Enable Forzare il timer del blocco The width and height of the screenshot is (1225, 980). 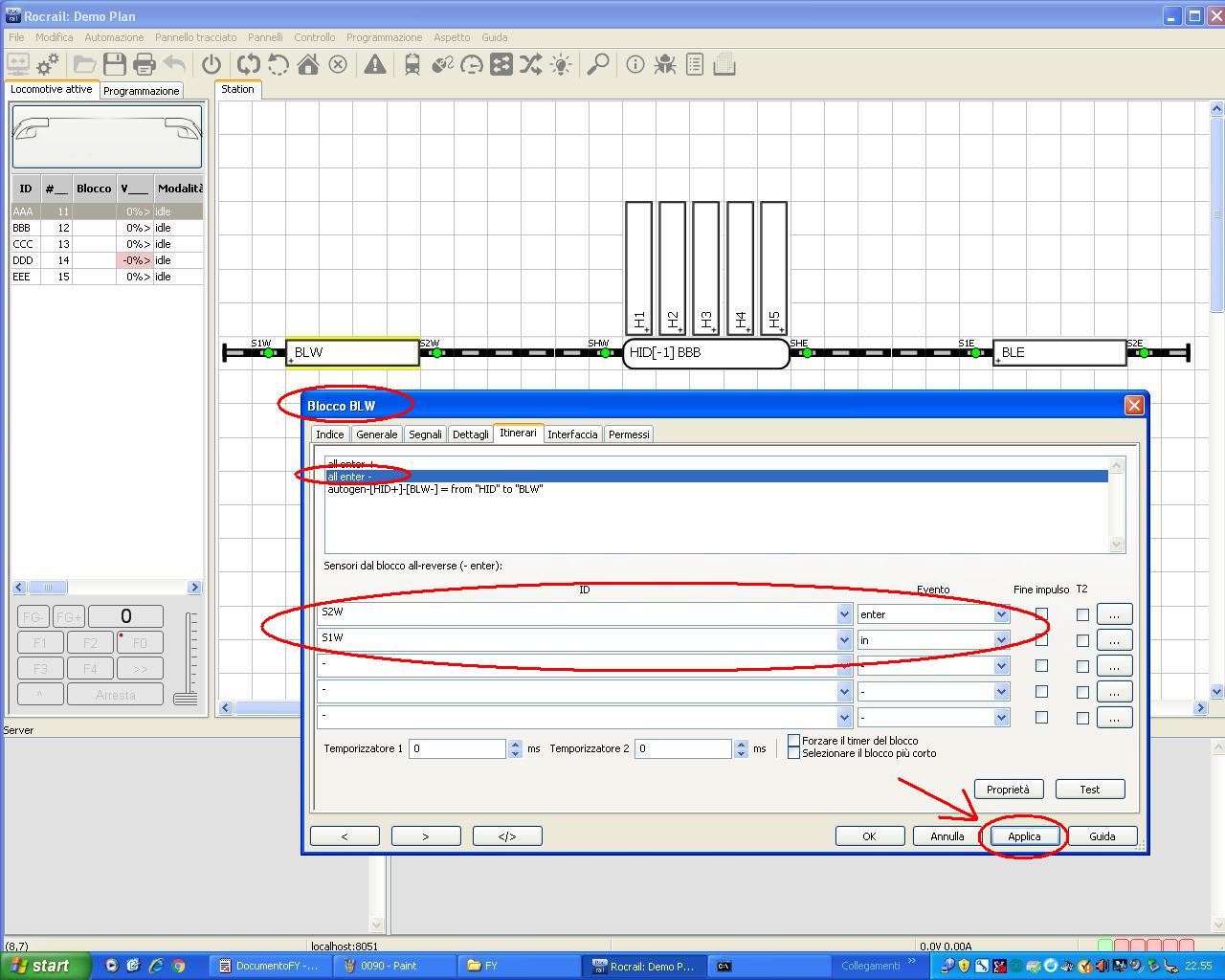coord(793,741)
